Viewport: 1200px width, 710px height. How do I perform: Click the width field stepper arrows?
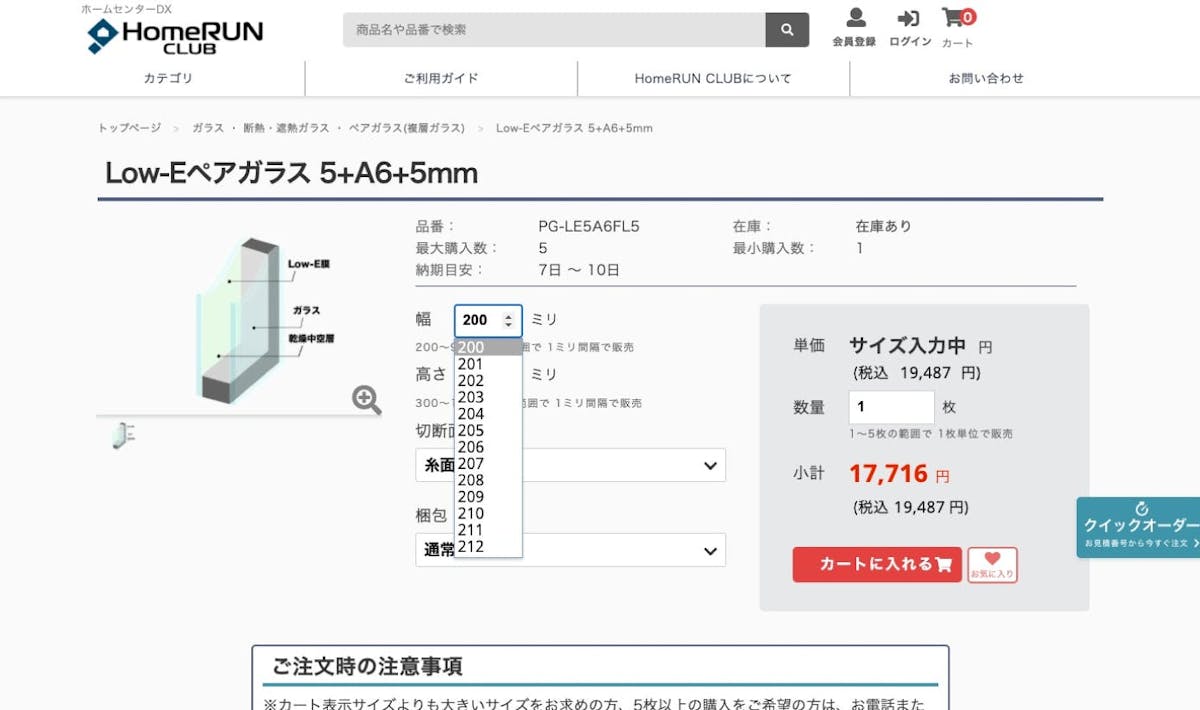[x=509, y=321]
